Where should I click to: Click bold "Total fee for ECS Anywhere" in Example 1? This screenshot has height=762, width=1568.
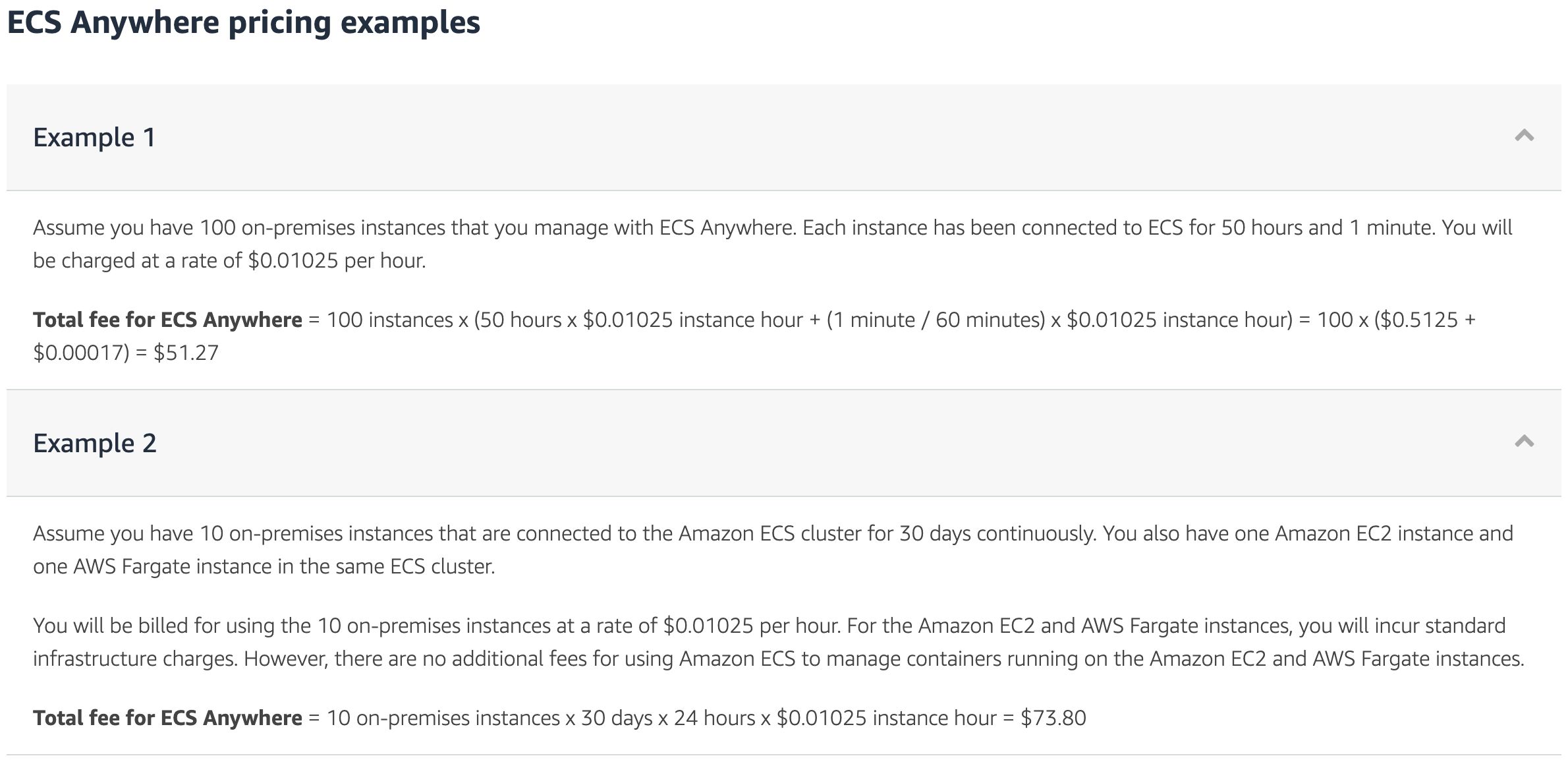pos(167,320)
